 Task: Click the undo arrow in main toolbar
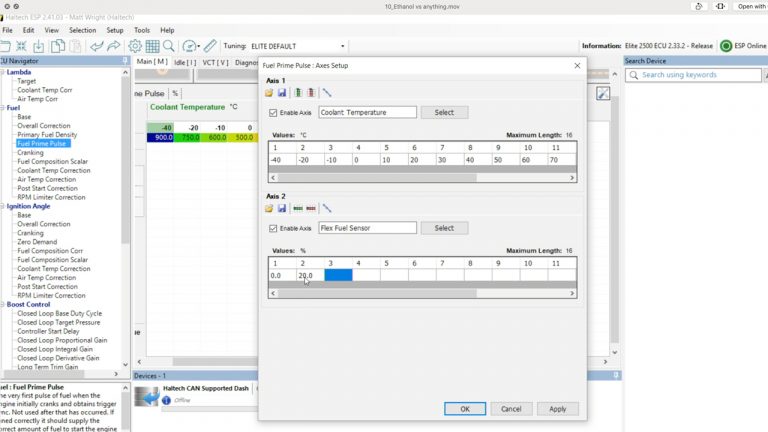point(97,46)
